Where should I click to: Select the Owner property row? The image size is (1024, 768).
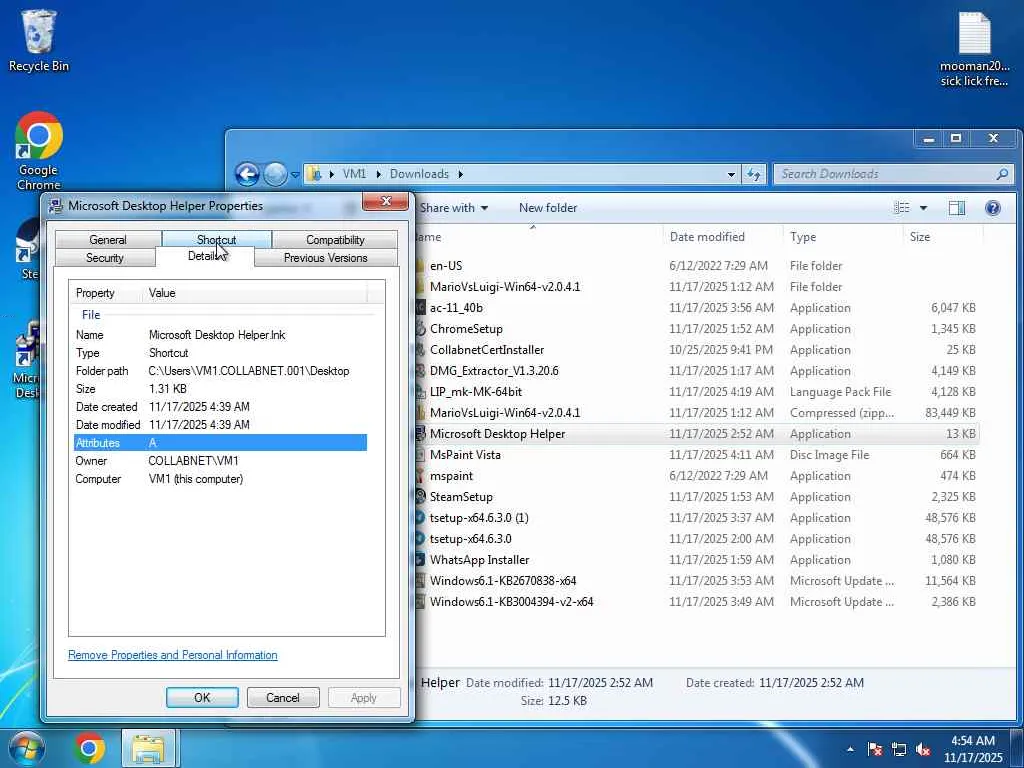click(220, 460)
